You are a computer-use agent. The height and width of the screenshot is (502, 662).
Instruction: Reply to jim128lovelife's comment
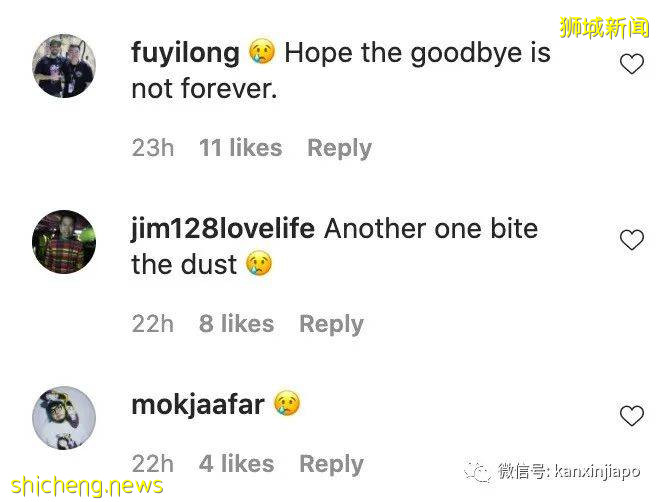click(x=331, y=324)
